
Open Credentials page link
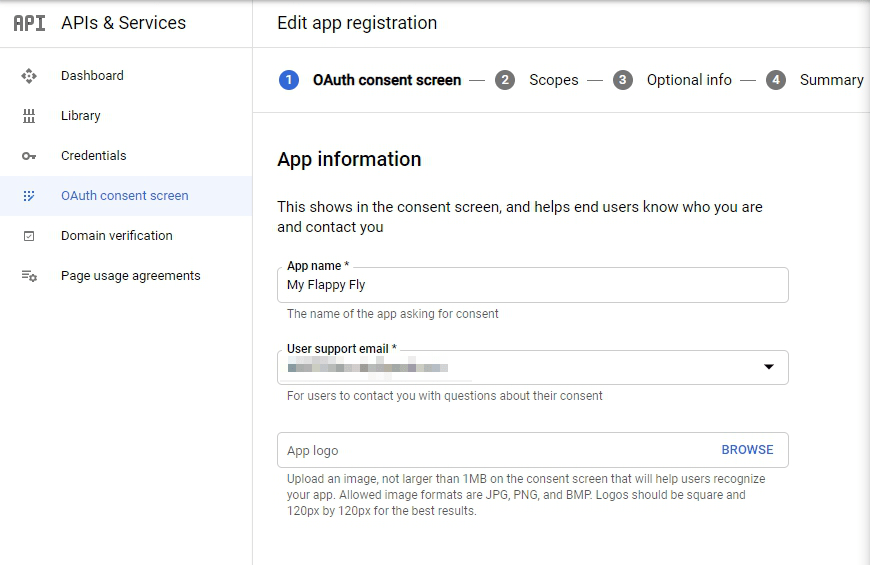tap(93, 156)
